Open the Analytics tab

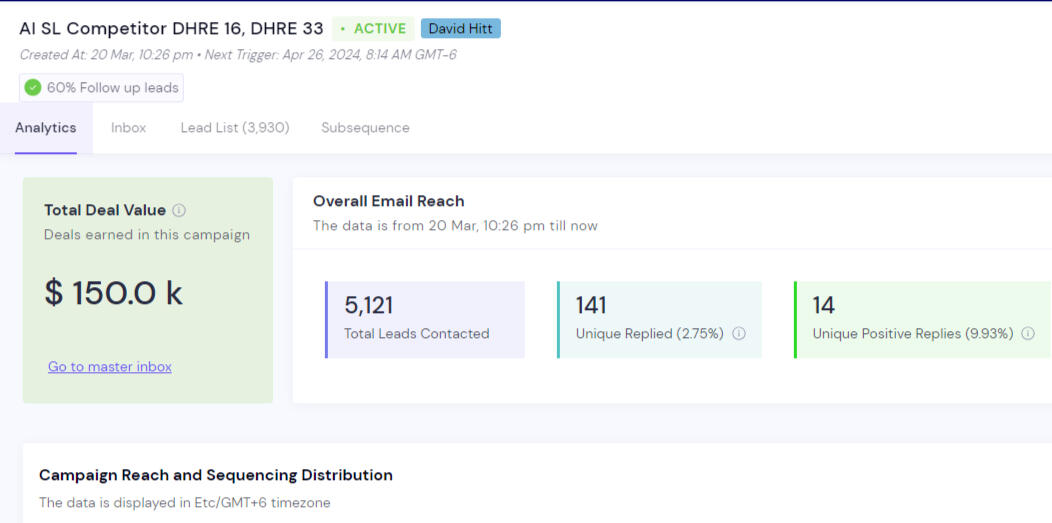coord(46,128)
